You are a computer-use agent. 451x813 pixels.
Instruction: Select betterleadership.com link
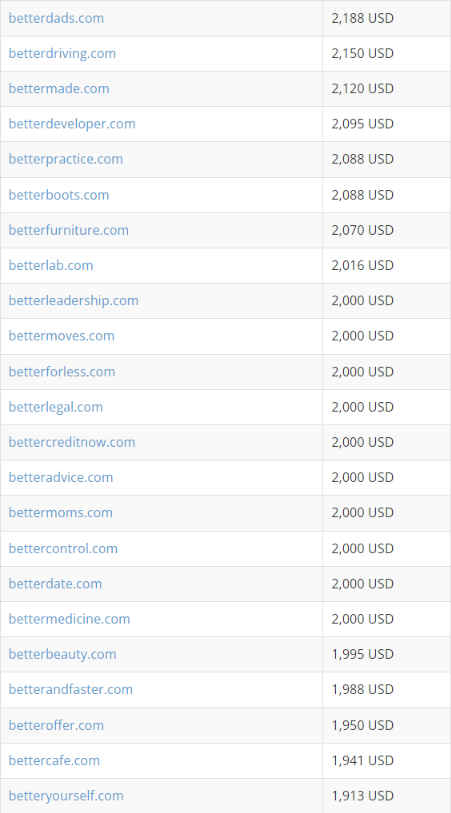(x=74, y=301)
